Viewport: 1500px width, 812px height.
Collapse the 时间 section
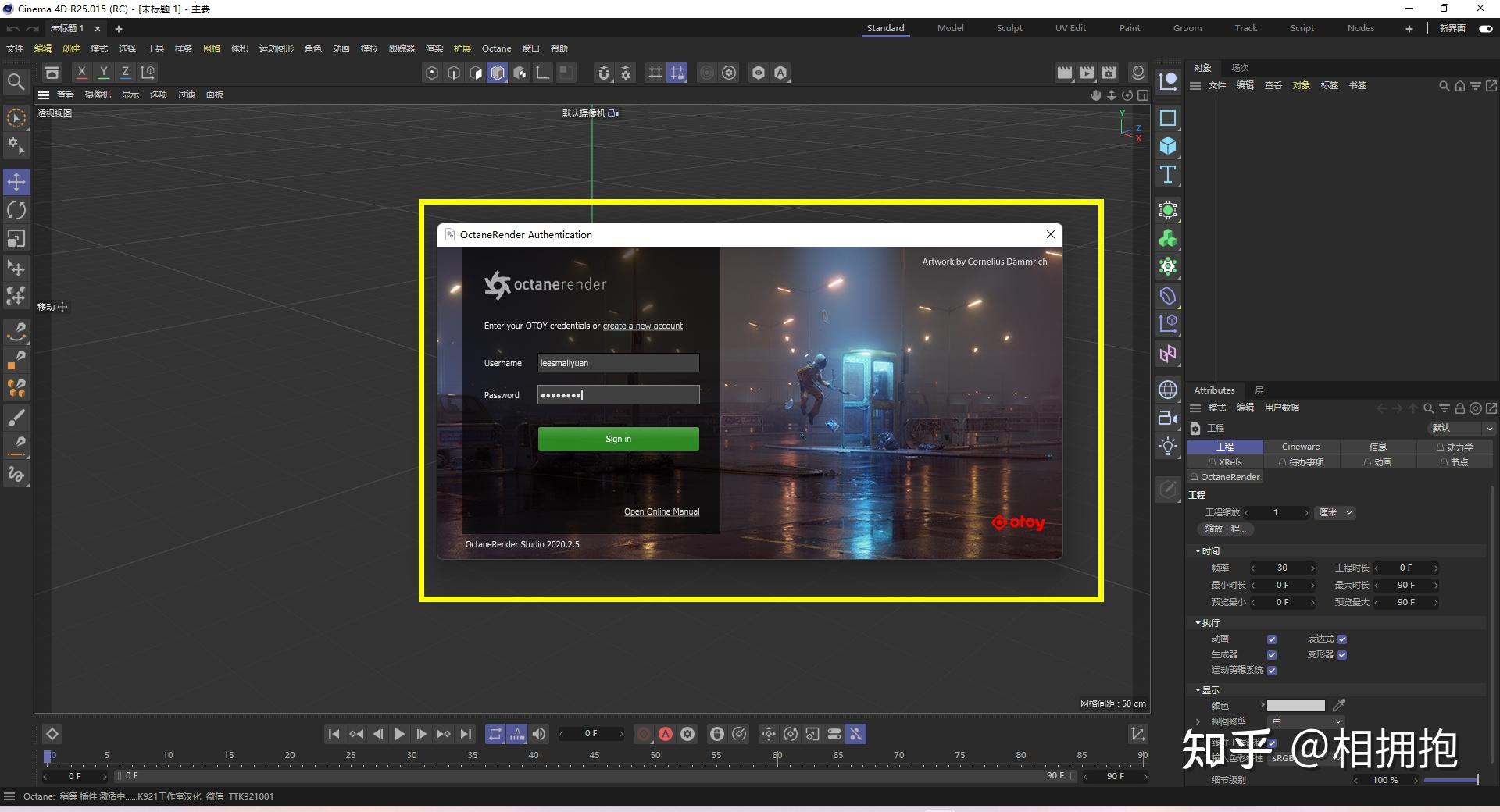coord(1198,551)
